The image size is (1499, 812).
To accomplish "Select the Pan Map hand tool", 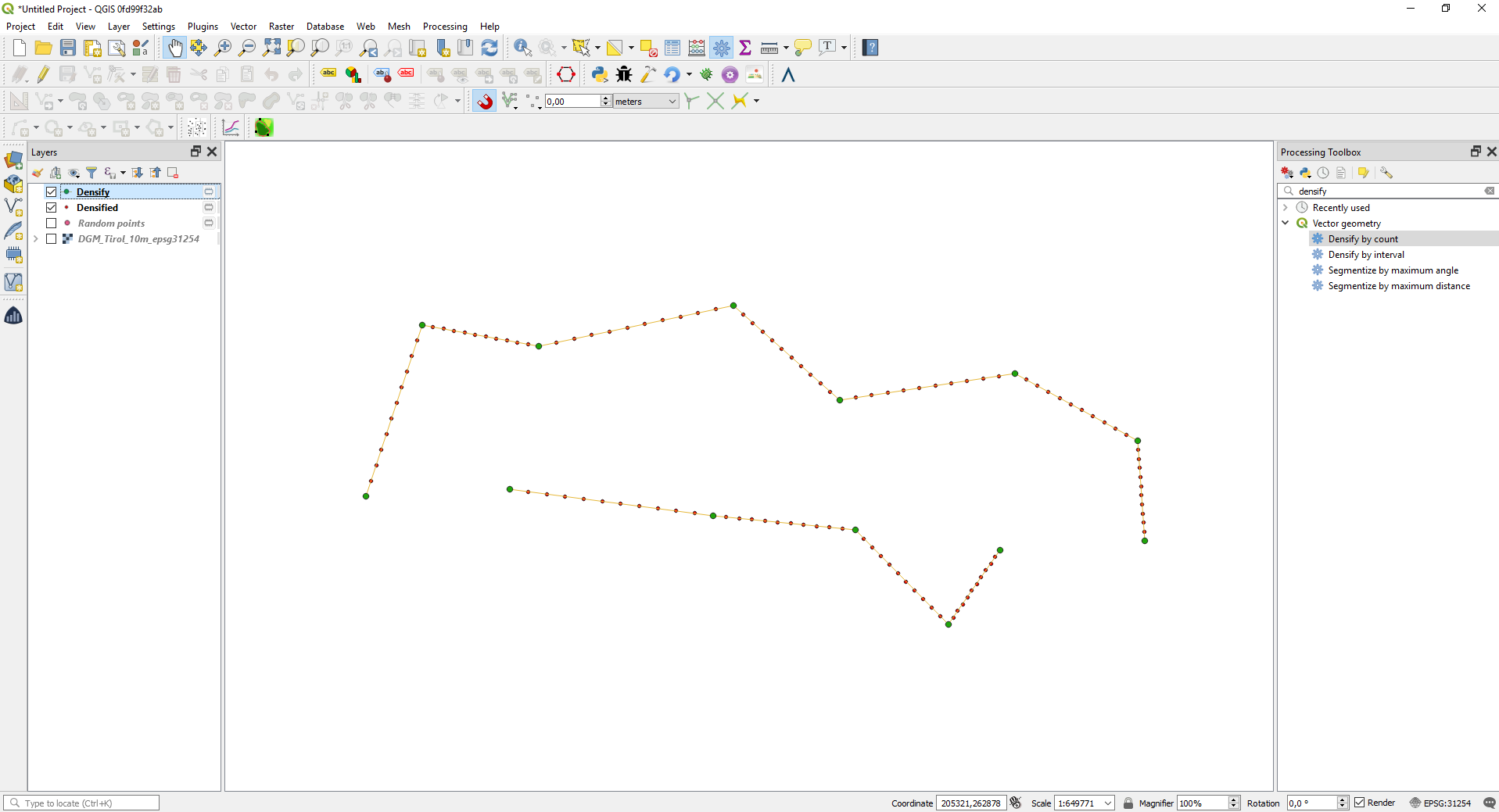I will coord(174,48).
